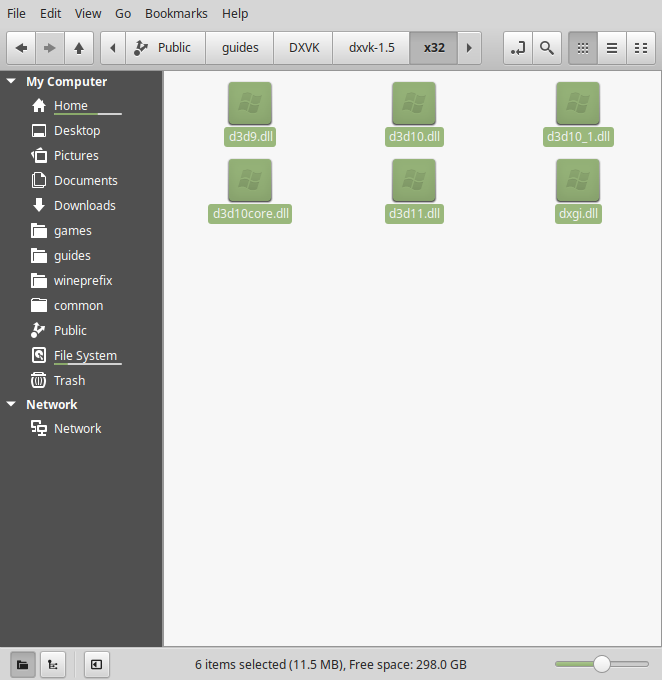Screen dimensions: 662x680
Task: Go forward with the right arrow button
Action: point(50,48)
